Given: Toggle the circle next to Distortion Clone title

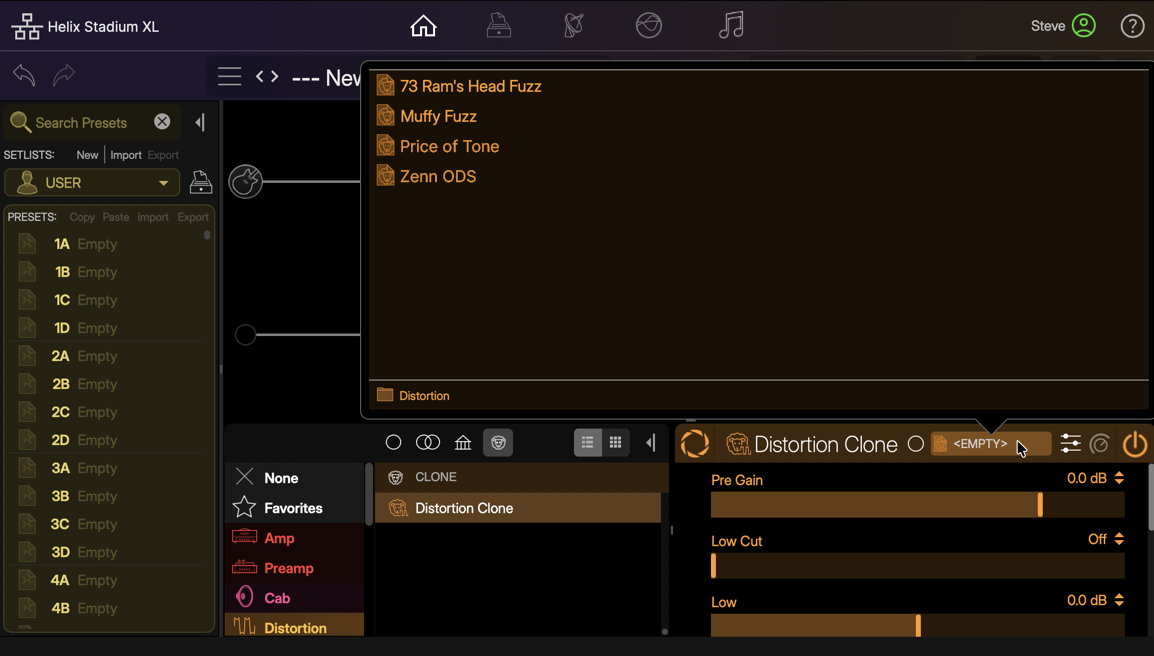Looking at the screenshot, I should 916,444.
